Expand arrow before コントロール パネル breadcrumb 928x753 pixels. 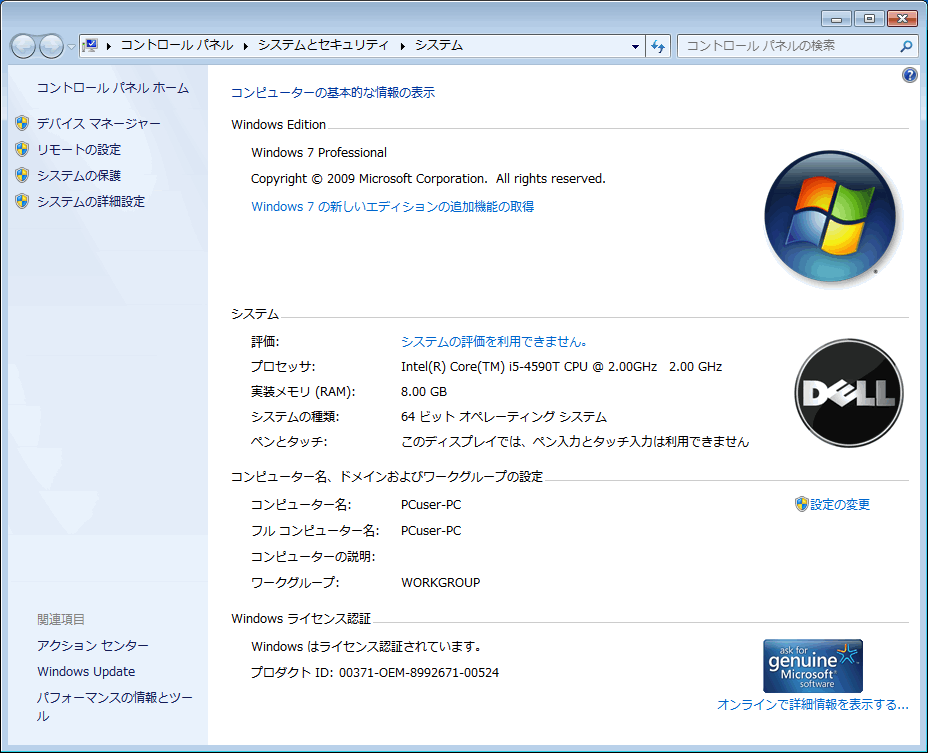pos(109,46)
